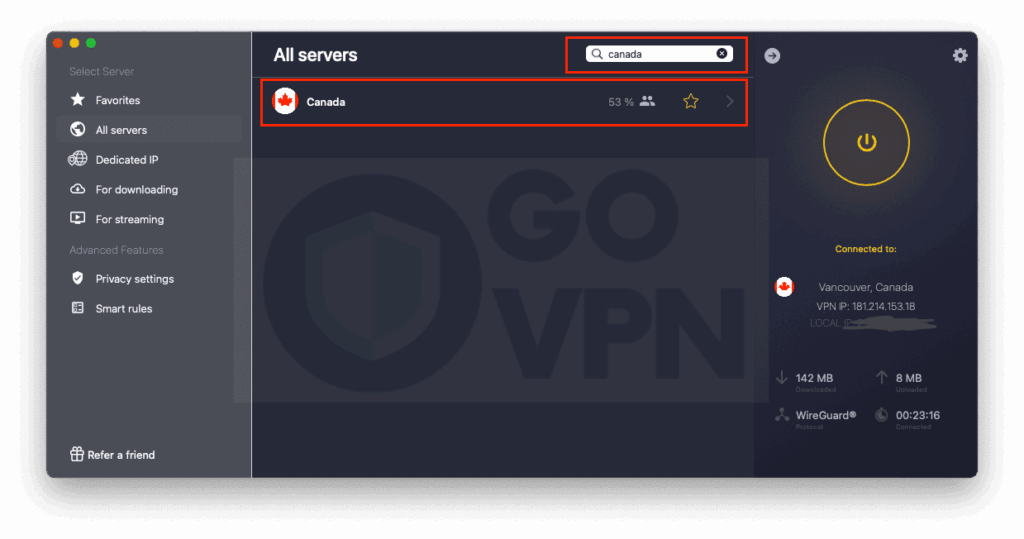Click the Refer a friend gift icon

[77, 455]
